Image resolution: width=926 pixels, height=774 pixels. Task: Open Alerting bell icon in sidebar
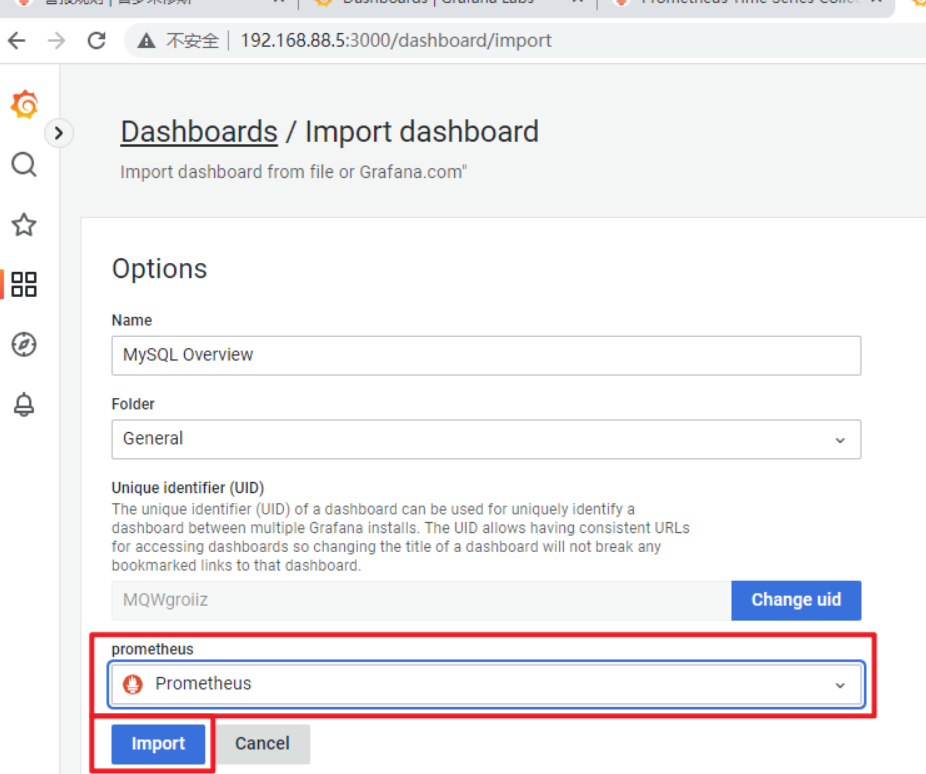pos(24,404)
